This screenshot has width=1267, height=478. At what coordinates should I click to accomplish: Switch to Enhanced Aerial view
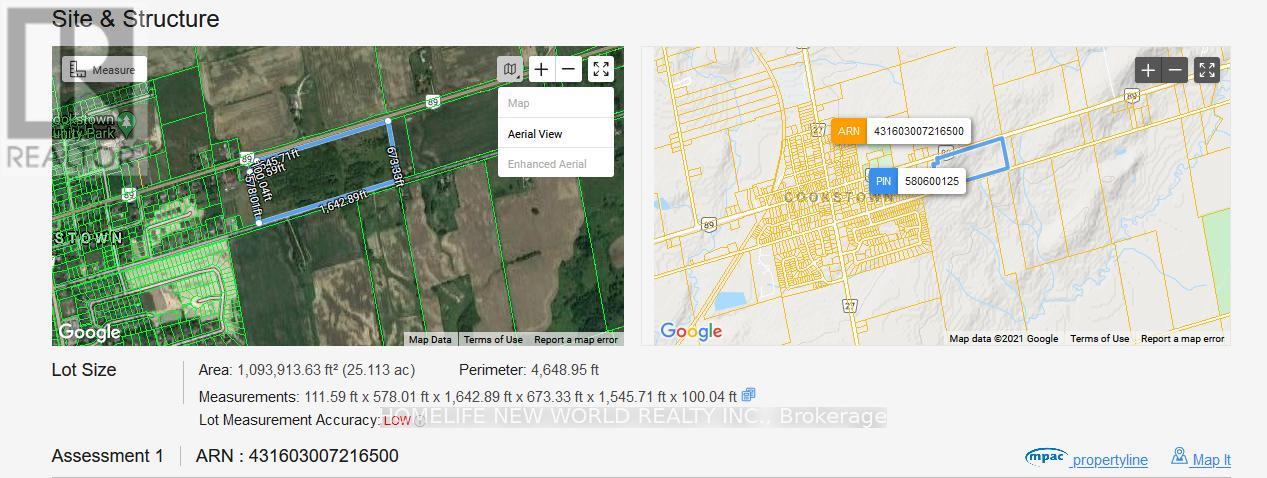click(547, 164)
